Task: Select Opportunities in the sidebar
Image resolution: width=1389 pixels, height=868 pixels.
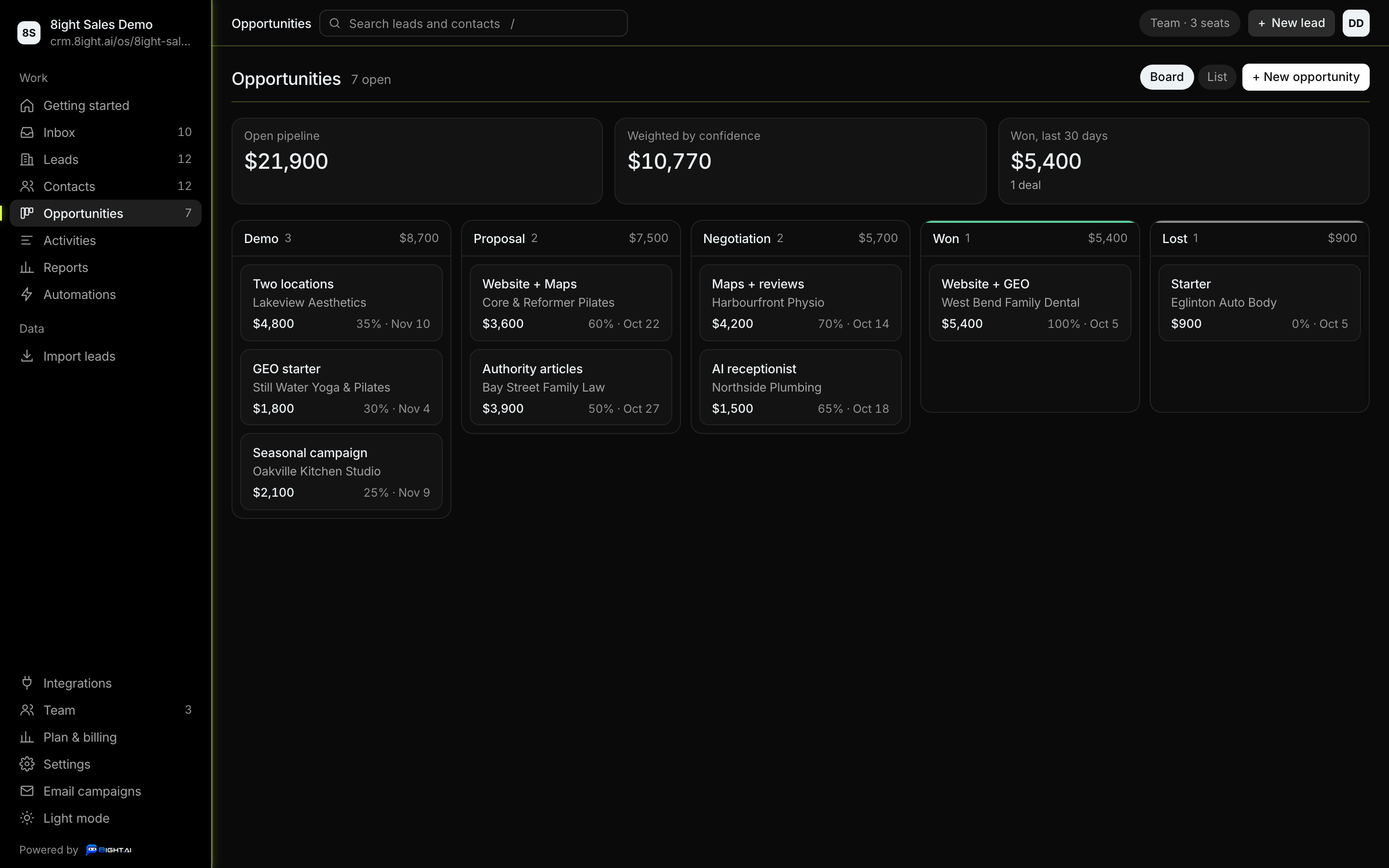Action: tap(106, 214)
